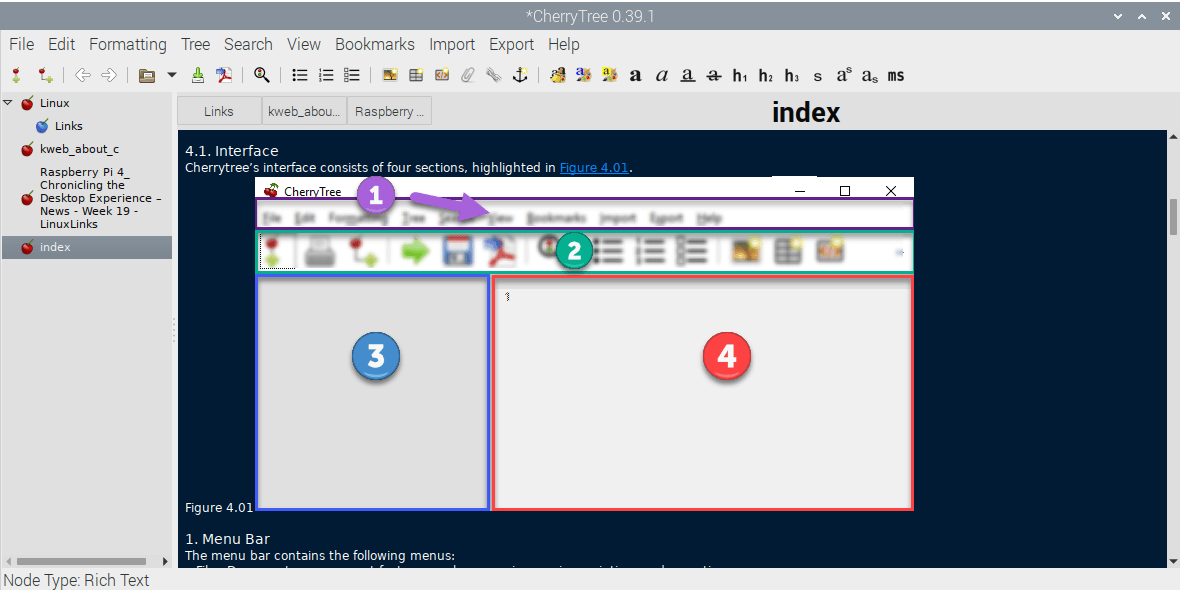Apply h3 heading style
The image size is (1180, 592).
(x=792, y=76)
